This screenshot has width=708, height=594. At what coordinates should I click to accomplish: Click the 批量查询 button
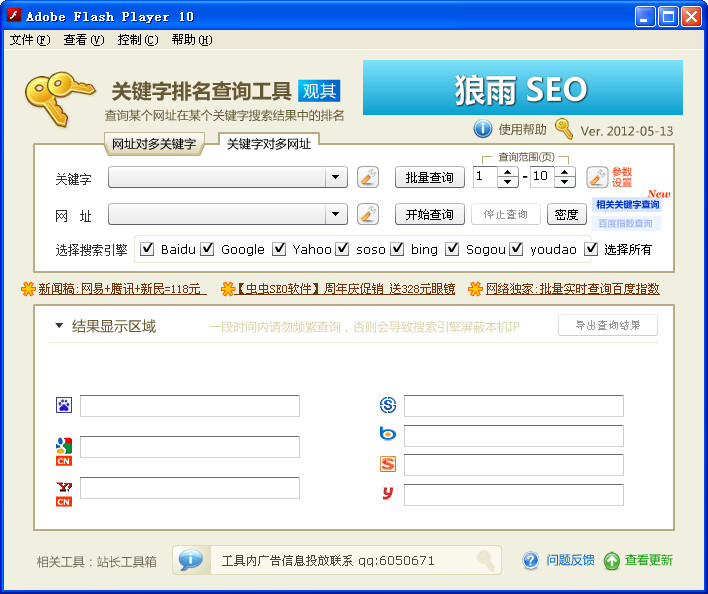point(429,178)
